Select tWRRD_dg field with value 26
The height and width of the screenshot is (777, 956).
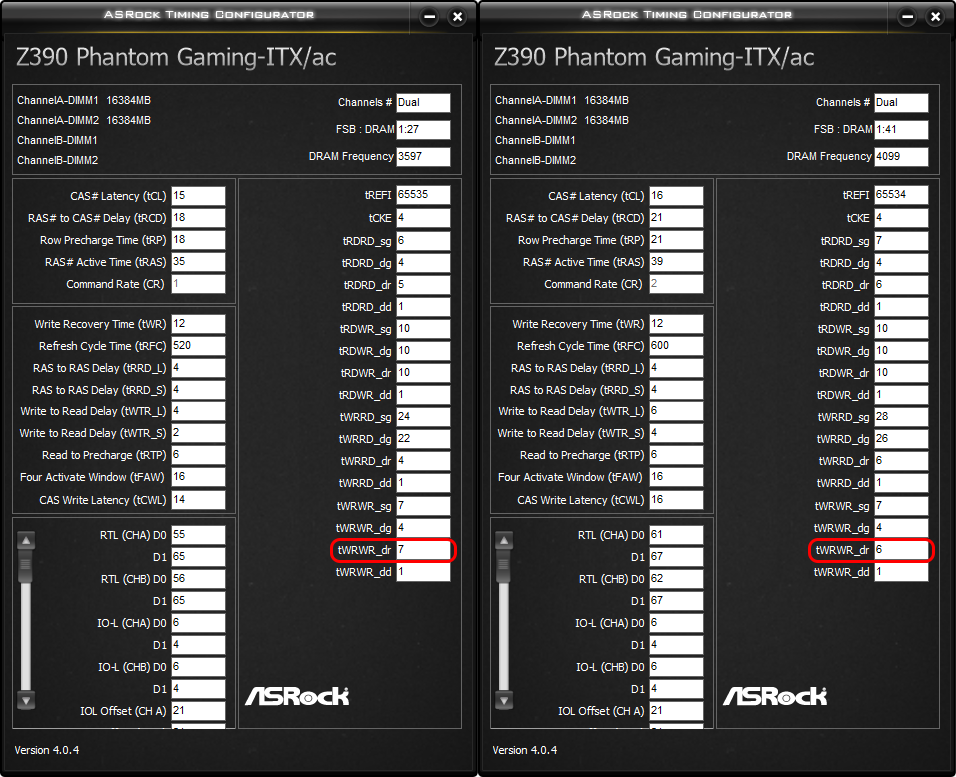point(901,439)
